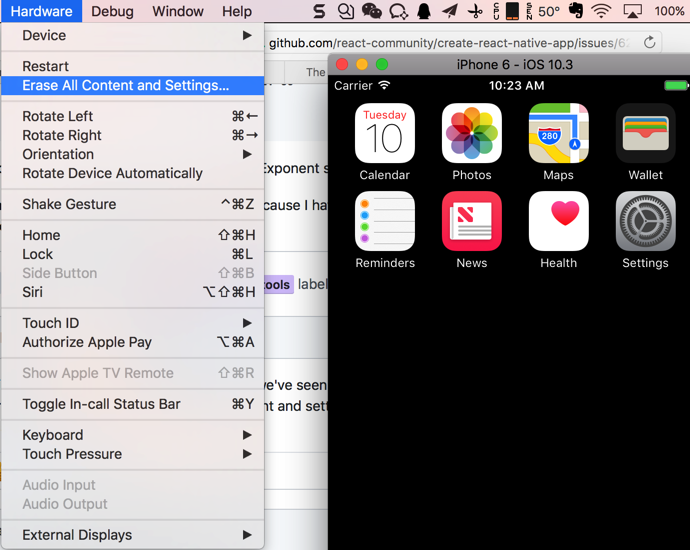Open the Window menu

pyautogui.click(x=178, y=11)
